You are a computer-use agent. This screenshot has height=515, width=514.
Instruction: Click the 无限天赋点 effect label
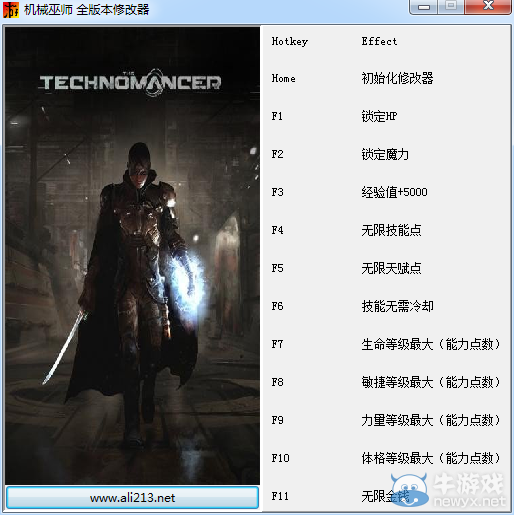(x=391, y=268)
